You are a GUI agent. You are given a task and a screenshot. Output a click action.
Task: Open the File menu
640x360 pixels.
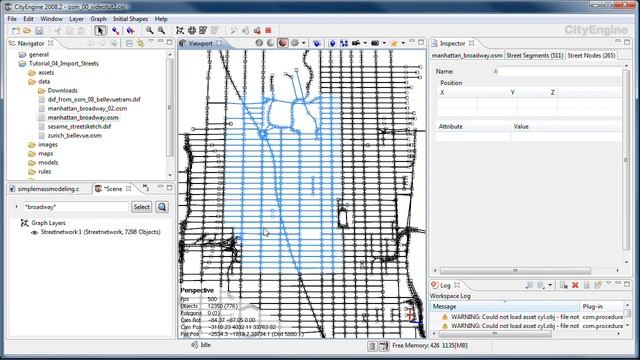[x=12, y=19]
